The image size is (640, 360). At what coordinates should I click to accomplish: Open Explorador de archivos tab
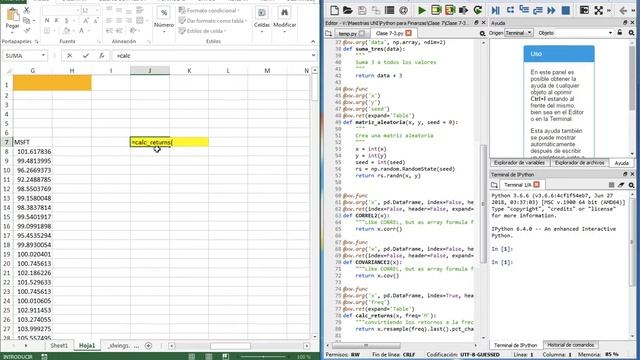(579, 162)
